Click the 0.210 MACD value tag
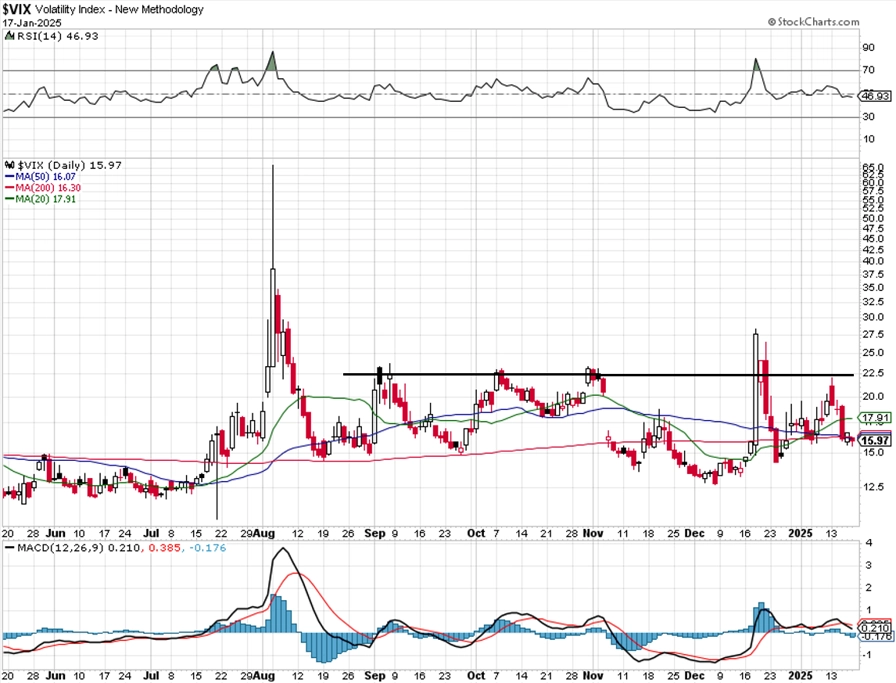 click(x=875, y=628)
